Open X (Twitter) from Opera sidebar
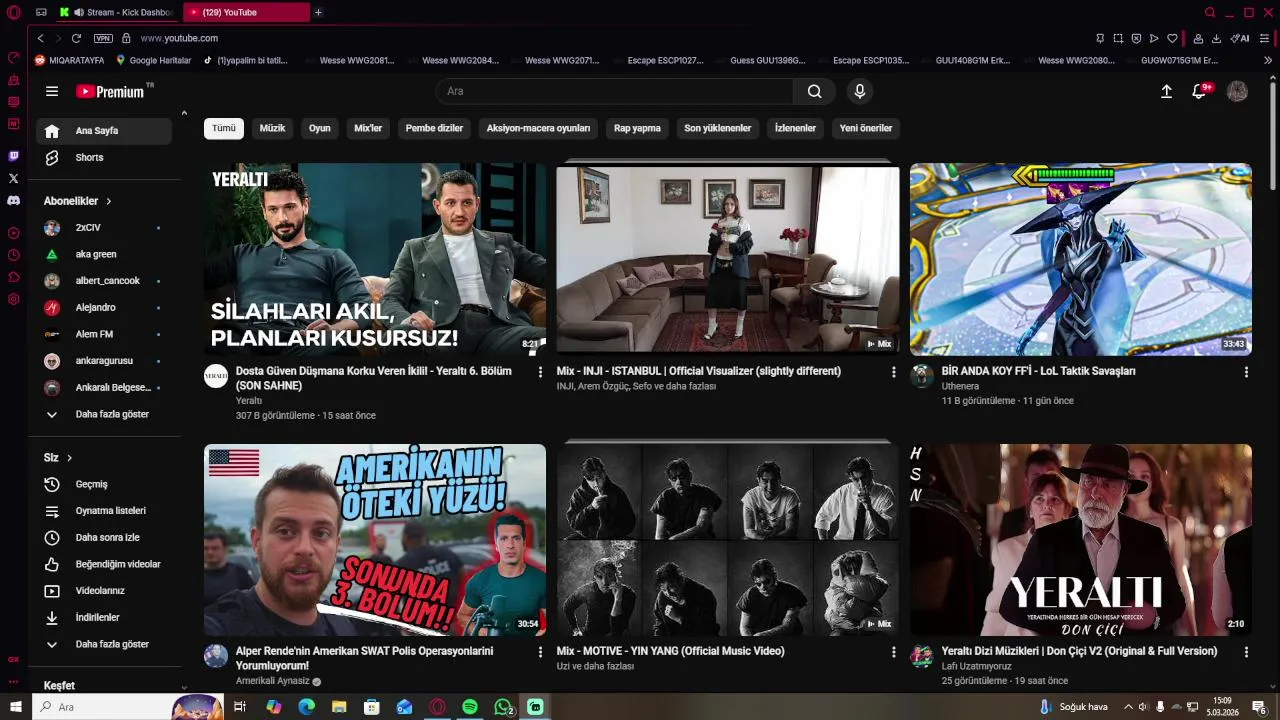1280x720 pixels. tap(13, 178)
